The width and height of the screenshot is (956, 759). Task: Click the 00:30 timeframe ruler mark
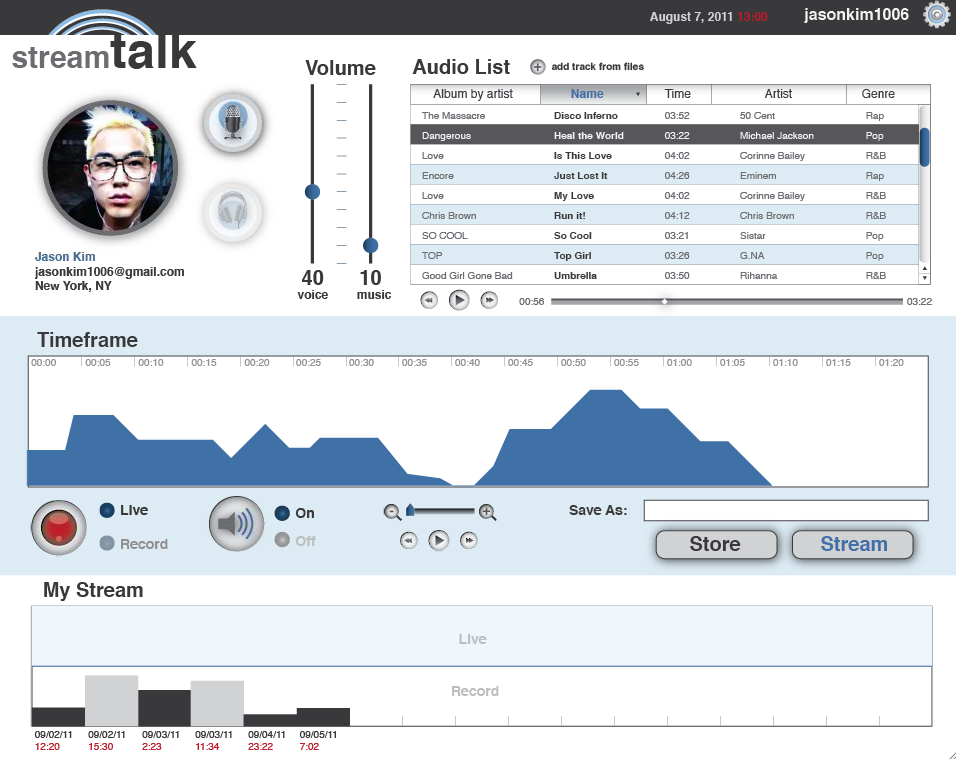click(361, 363)
